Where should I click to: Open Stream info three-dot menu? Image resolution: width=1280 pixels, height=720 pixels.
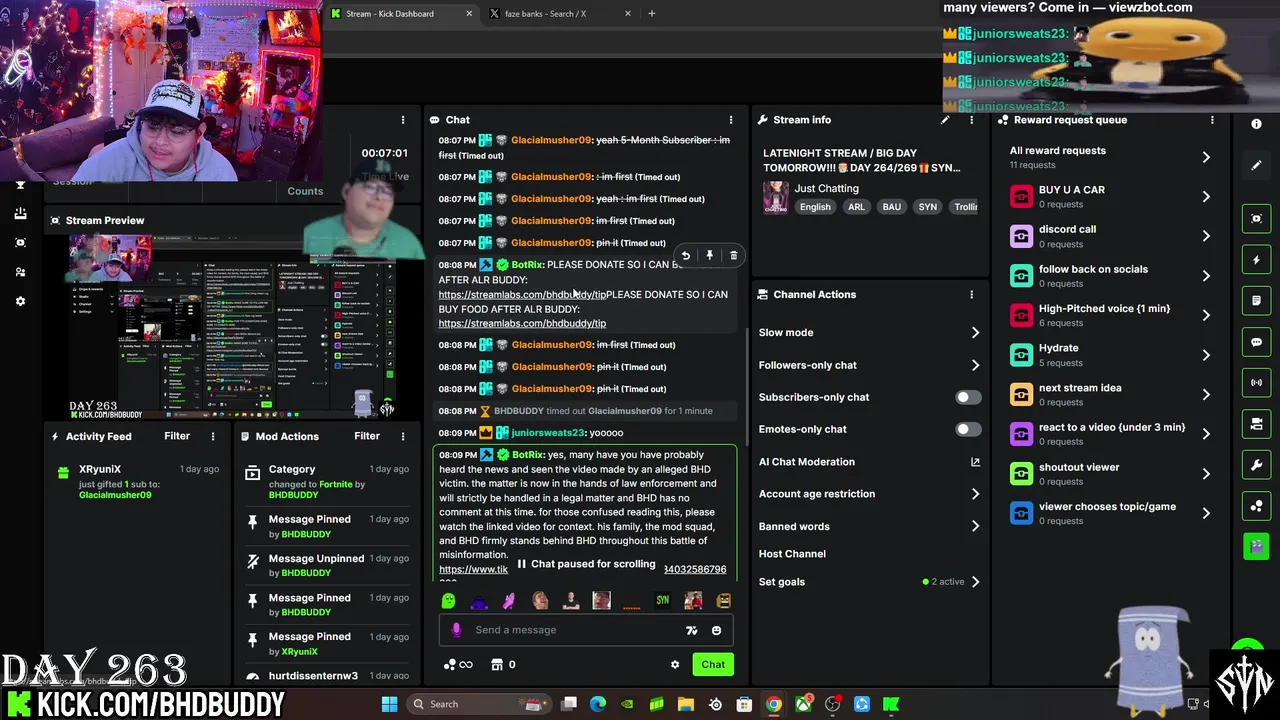pos(971,120)
